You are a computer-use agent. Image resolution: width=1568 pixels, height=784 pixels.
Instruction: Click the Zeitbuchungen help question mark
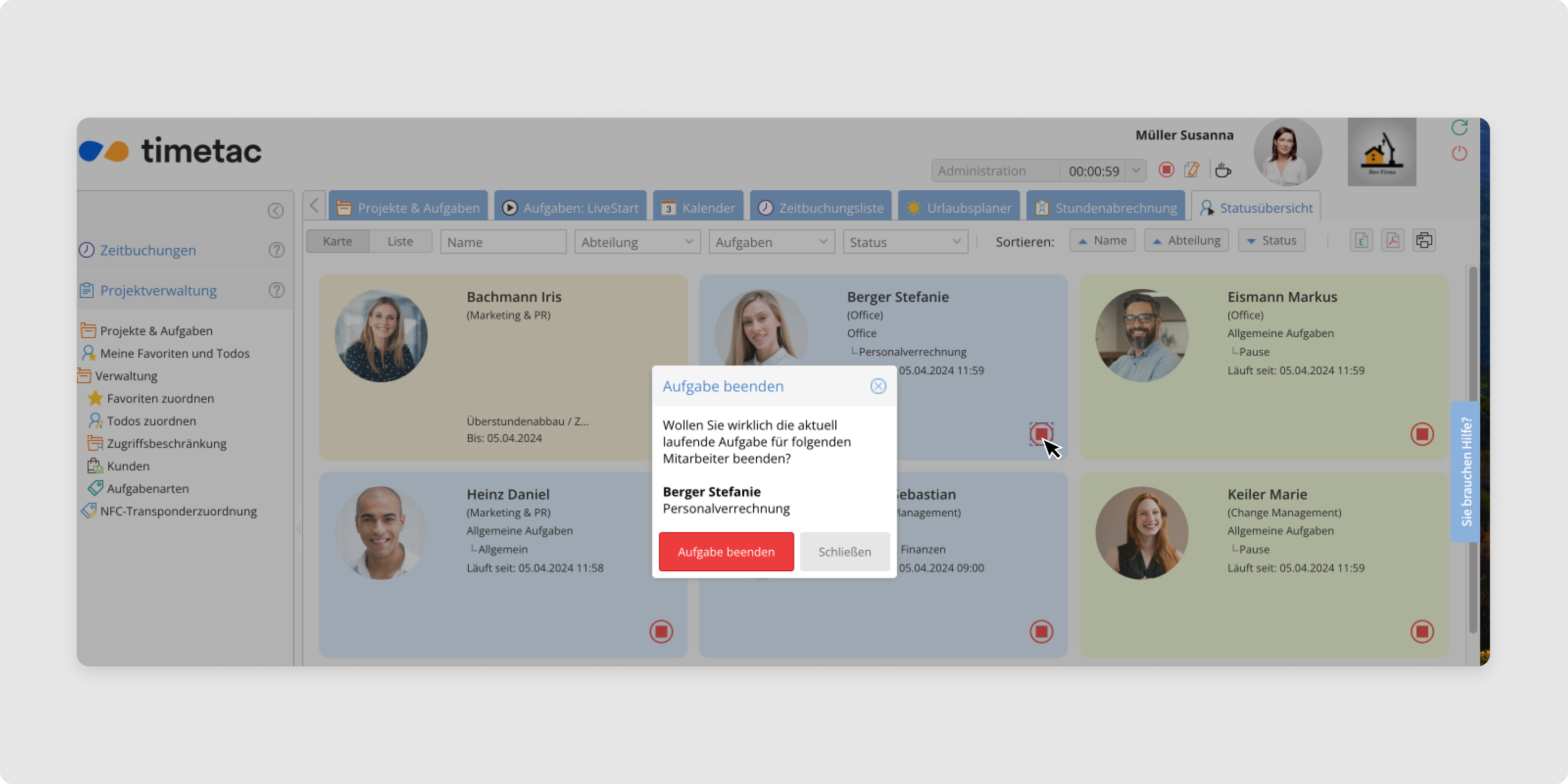click(x=276, y=250)
